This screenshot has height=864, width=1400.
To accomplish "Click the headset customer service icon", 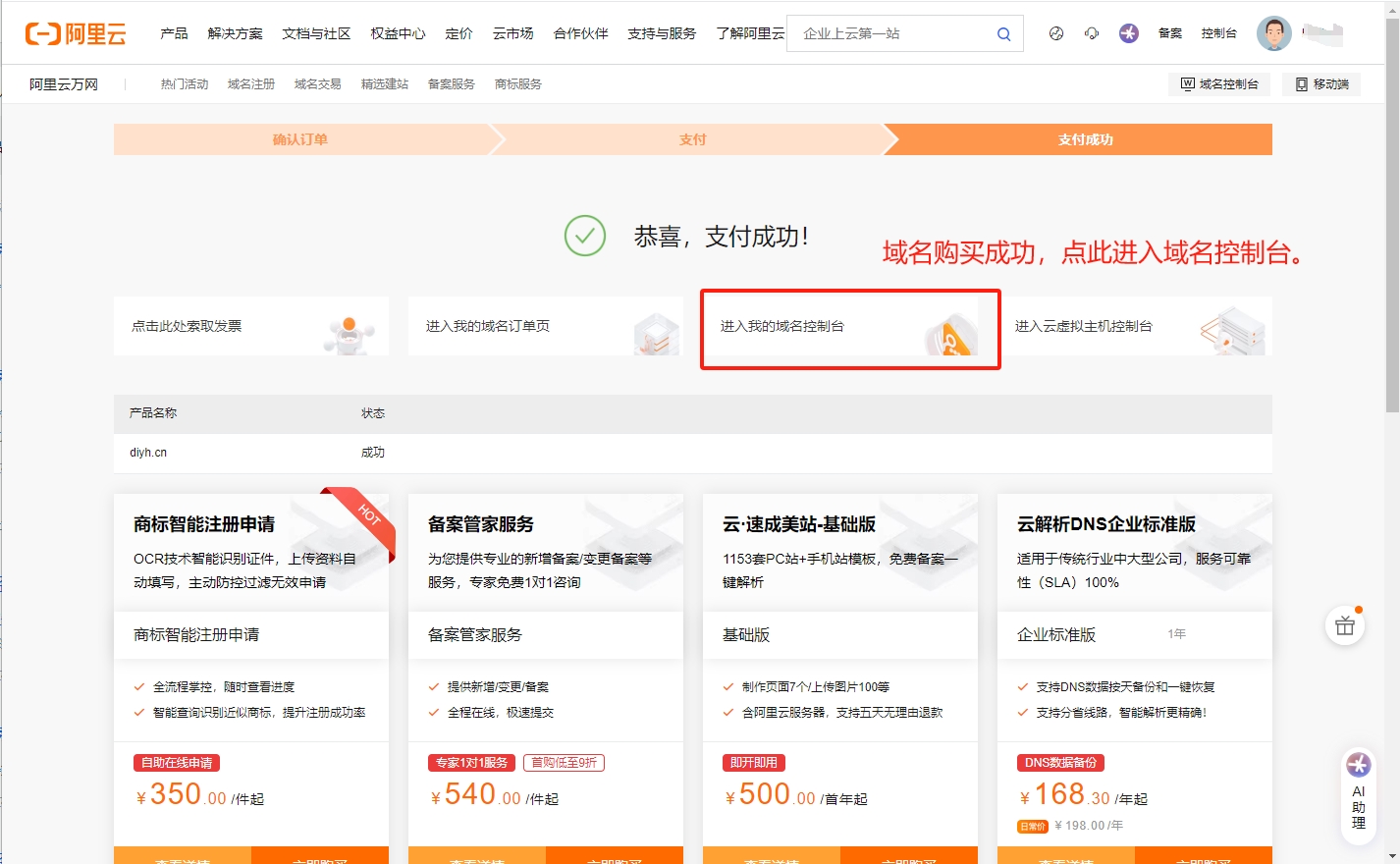I will pyautogui.click(x=1091, y=32).
